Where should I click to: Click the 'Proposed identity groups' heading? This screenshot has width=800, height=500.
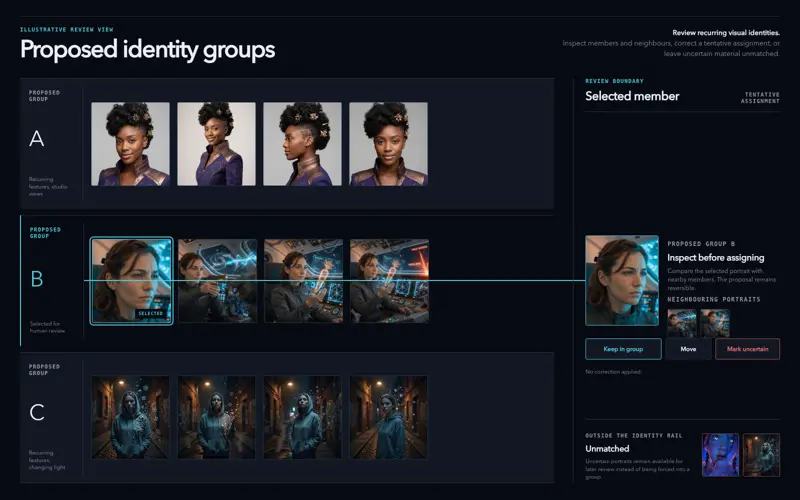[147, 50]
